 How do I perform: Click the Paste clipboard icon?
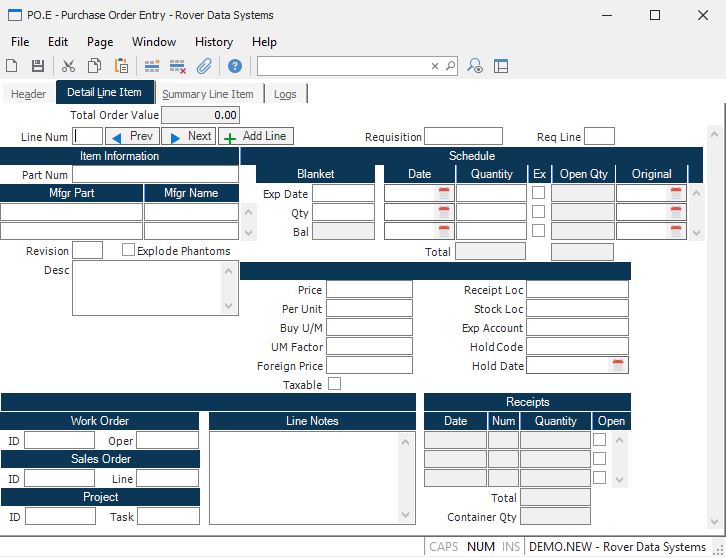click(121, 66)
